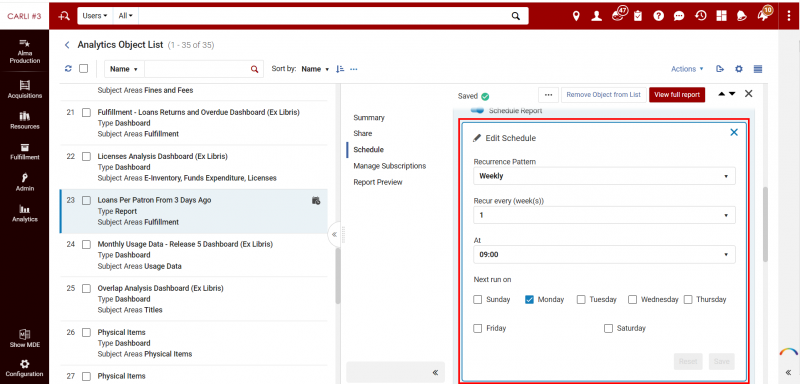Go back using the arrow beside Analytics Object List
Screen dimensions: 800x384
(x=67, y=45)
